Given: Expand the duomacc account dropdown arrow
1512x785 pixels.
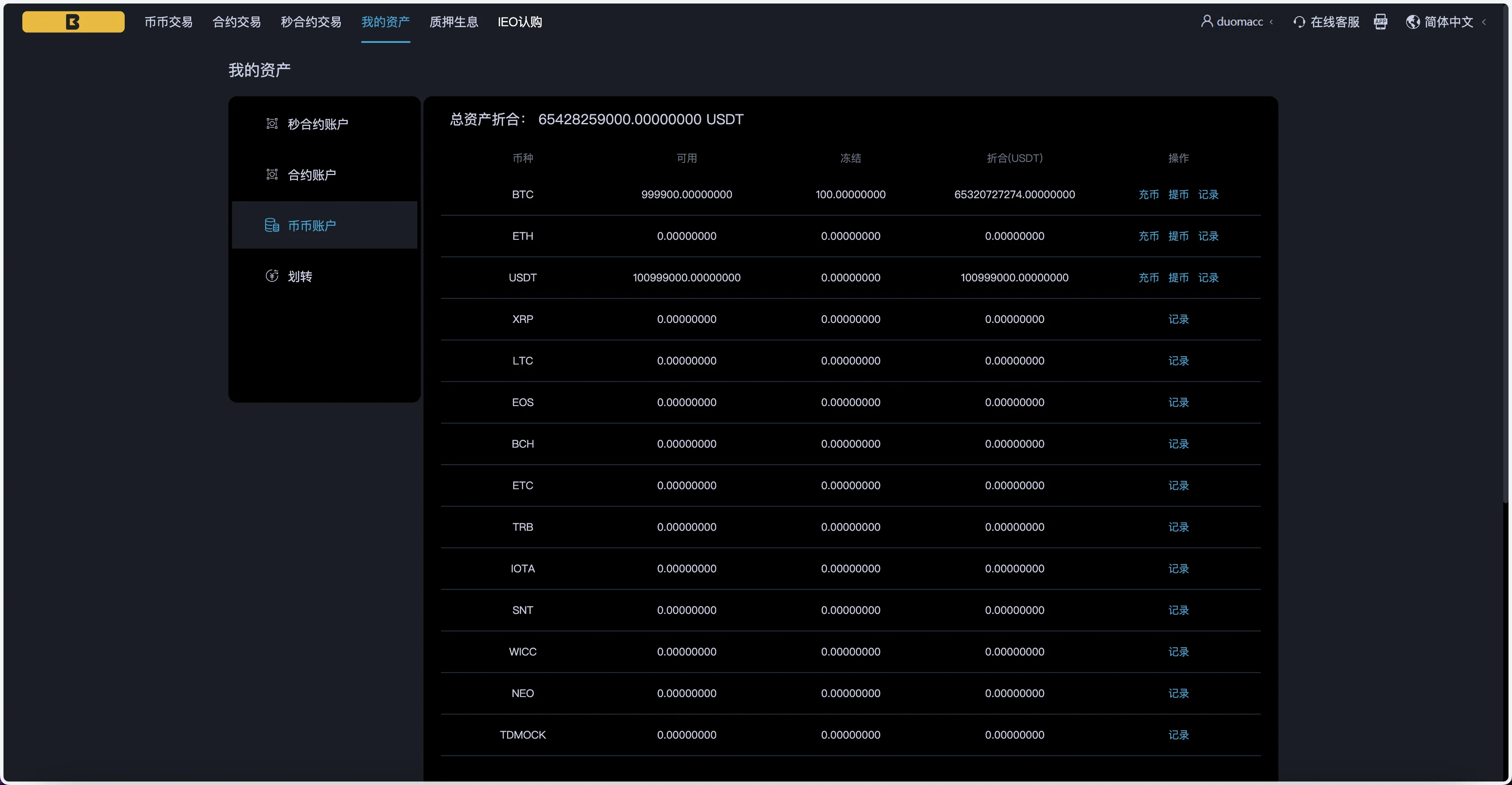Looking at the screenshot, I should [x=1271, y=22].
